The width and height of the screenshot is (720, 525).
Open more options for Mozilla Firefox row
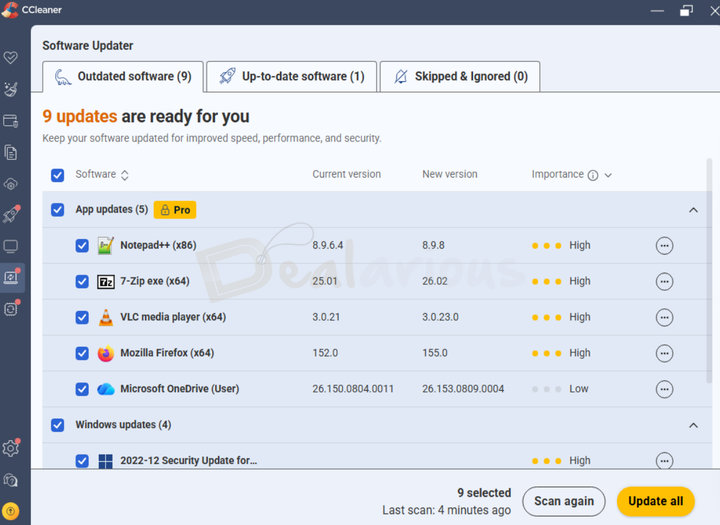coord(664,353)
